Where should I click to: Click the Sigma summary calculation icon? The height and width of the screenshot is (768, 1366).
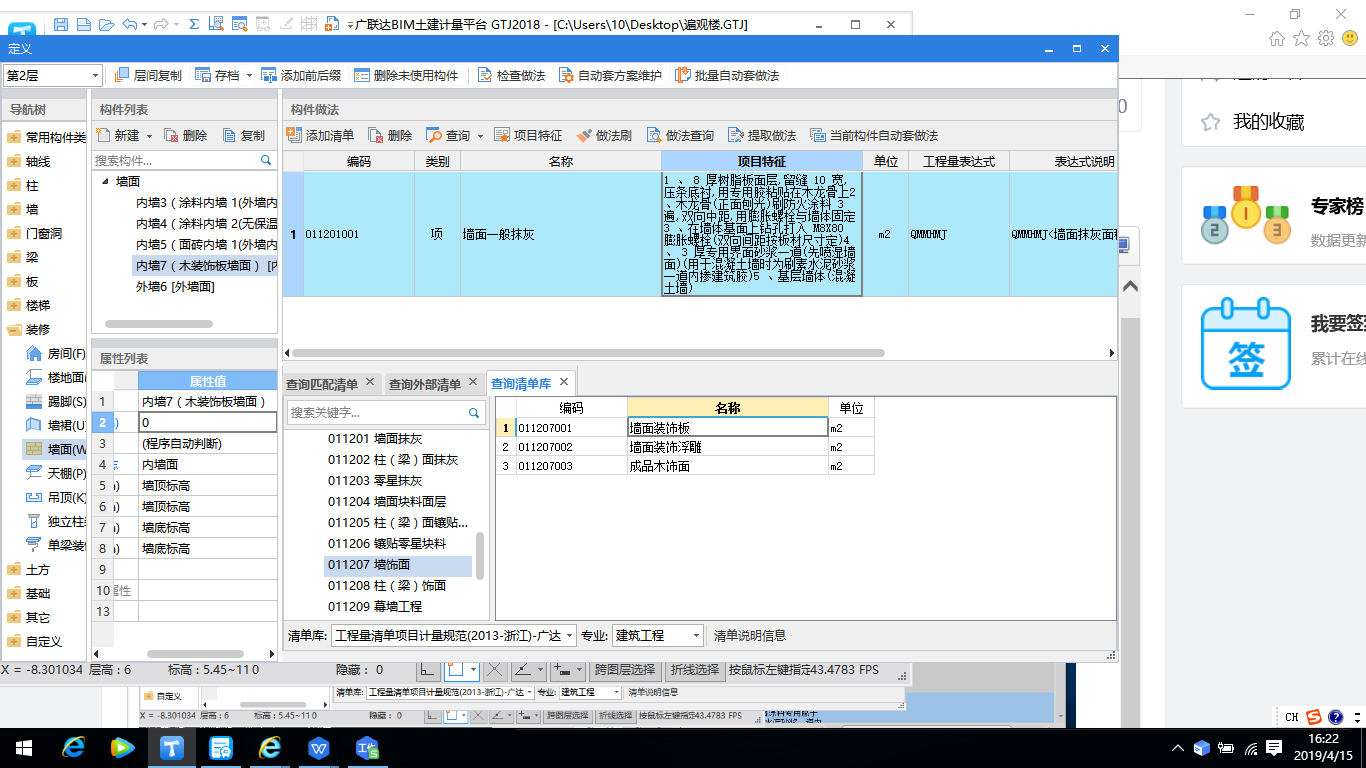pyautogui.click(x=193, y=24)
